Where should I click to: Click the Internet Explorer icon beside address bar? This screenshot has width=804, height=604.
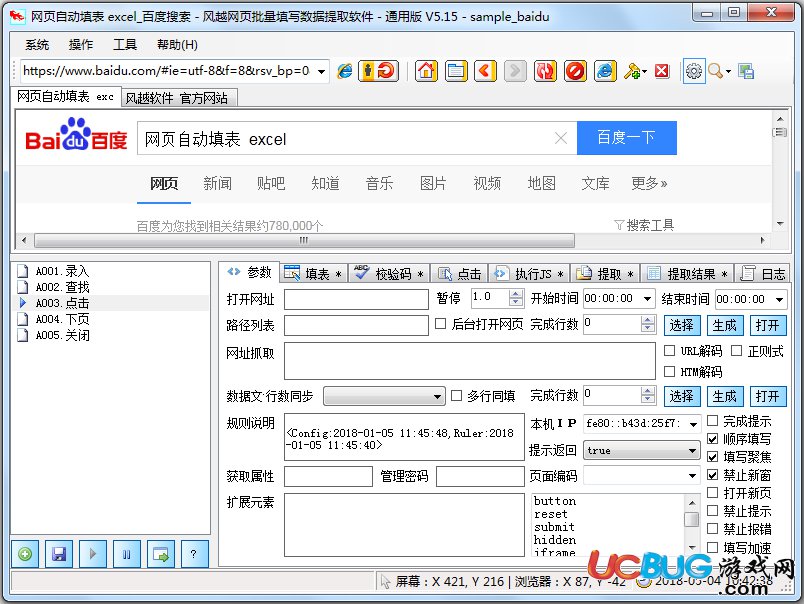click(345, 71)
